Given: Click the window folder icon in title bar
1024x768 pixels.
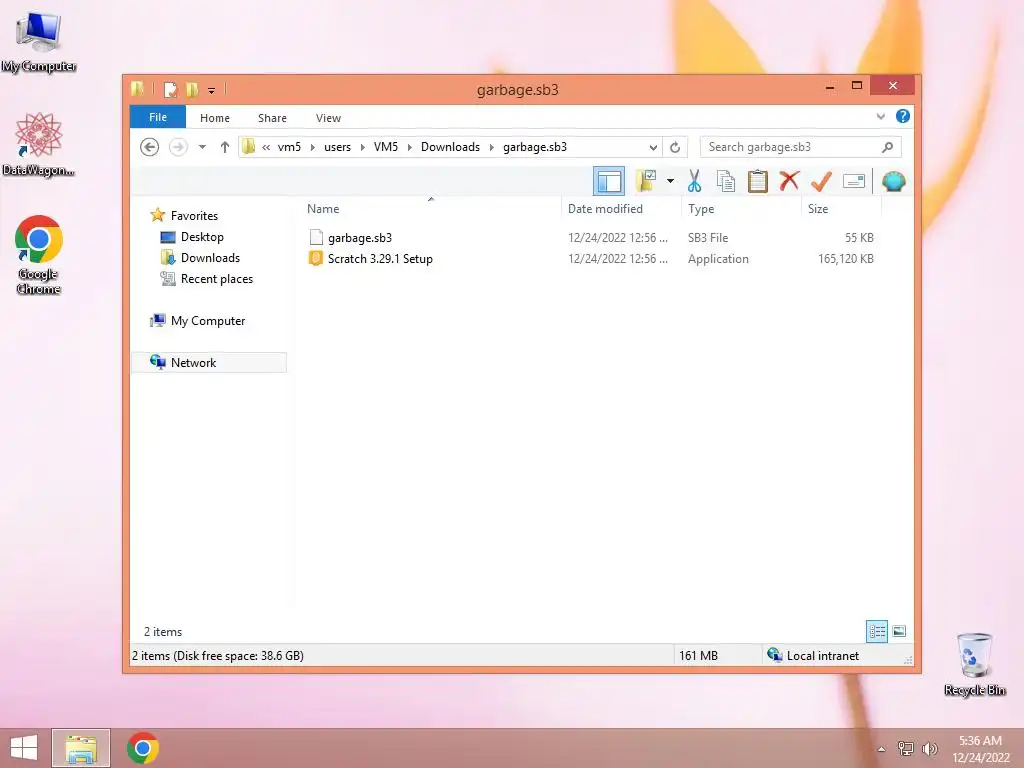Looking at the screenshot, I should pyautogui.click(x=137, y=89).
